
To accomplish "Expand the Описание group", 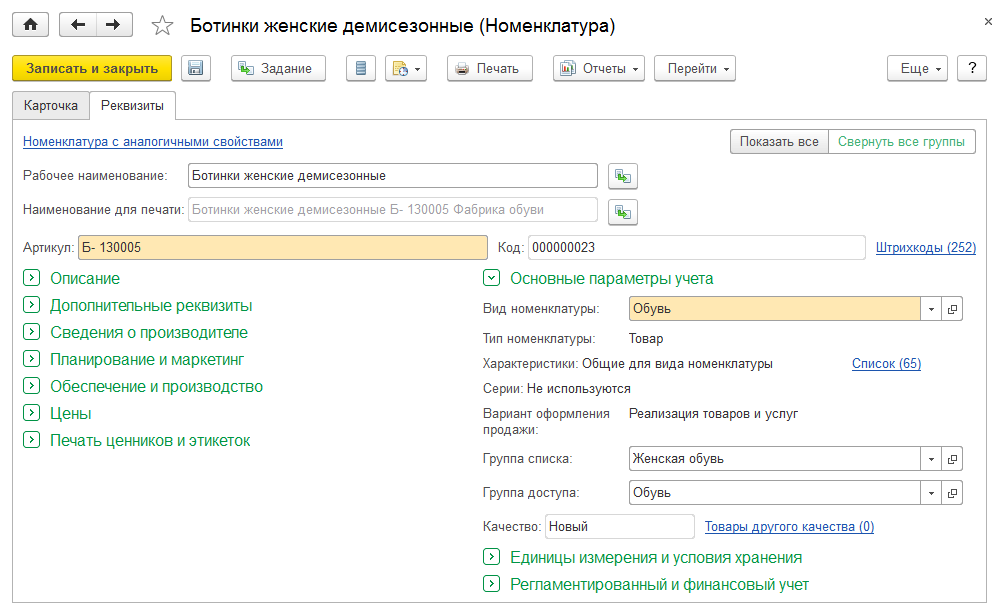I will tap(31, 279).
